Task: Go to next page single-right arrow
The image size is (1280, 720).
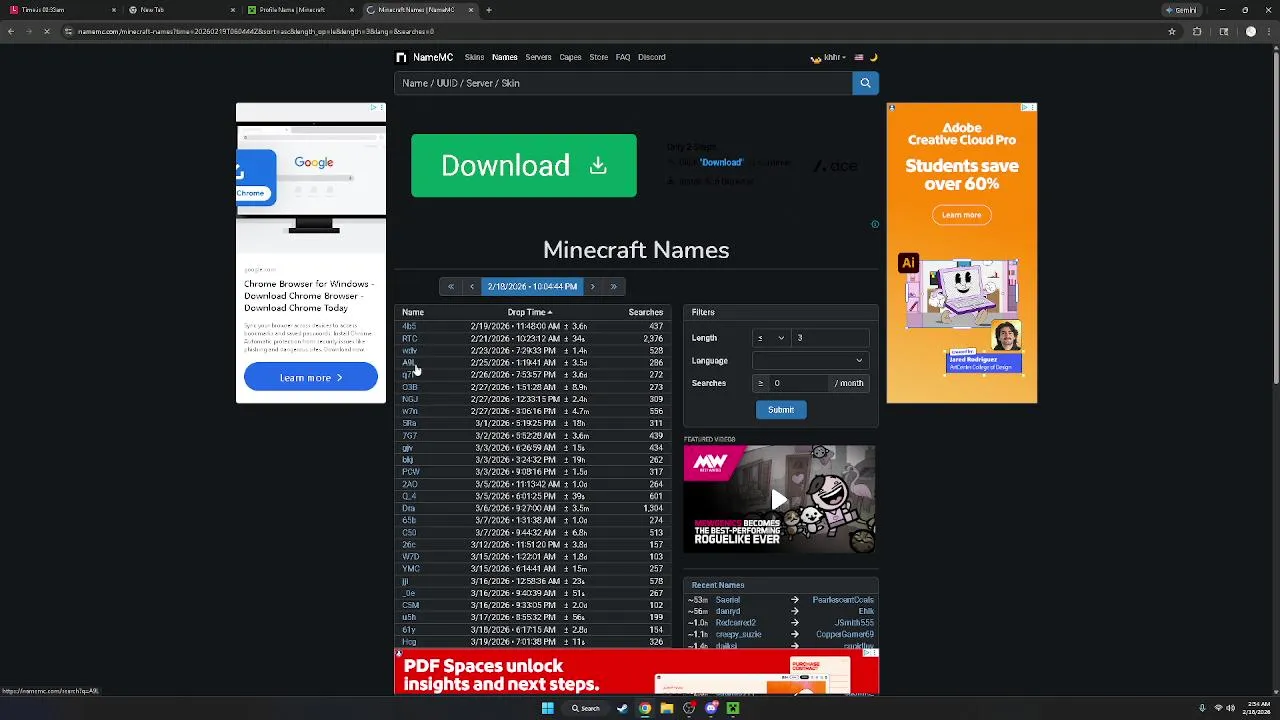Action: (592, 286)
